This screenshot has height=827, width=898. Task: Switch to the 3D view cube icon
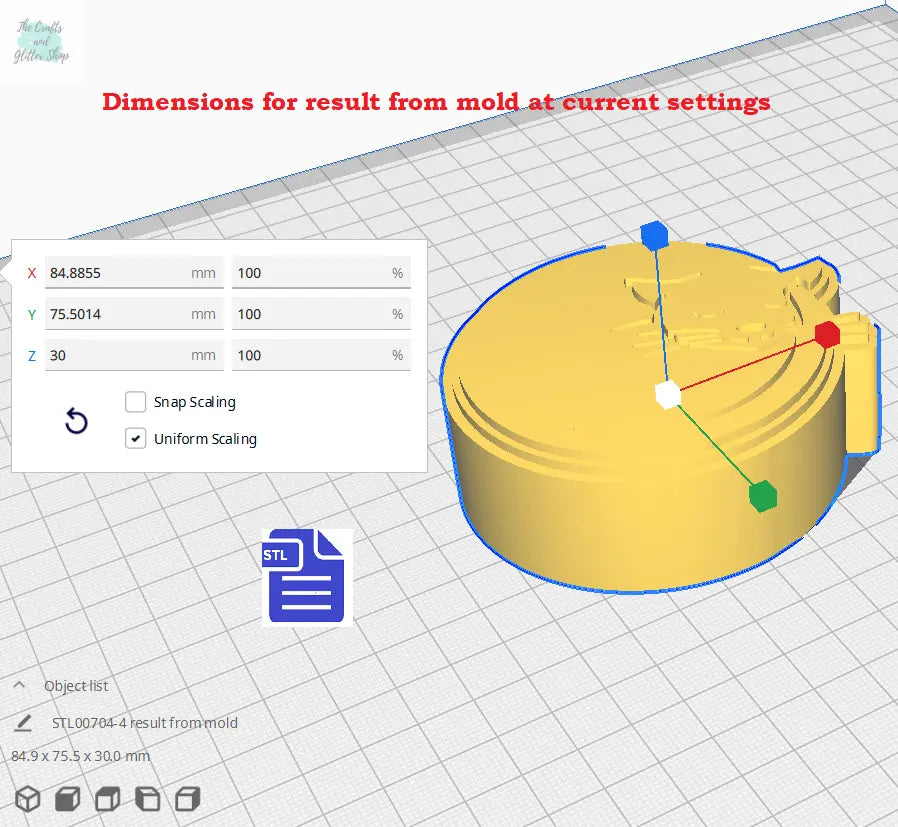tap(27, 798)
